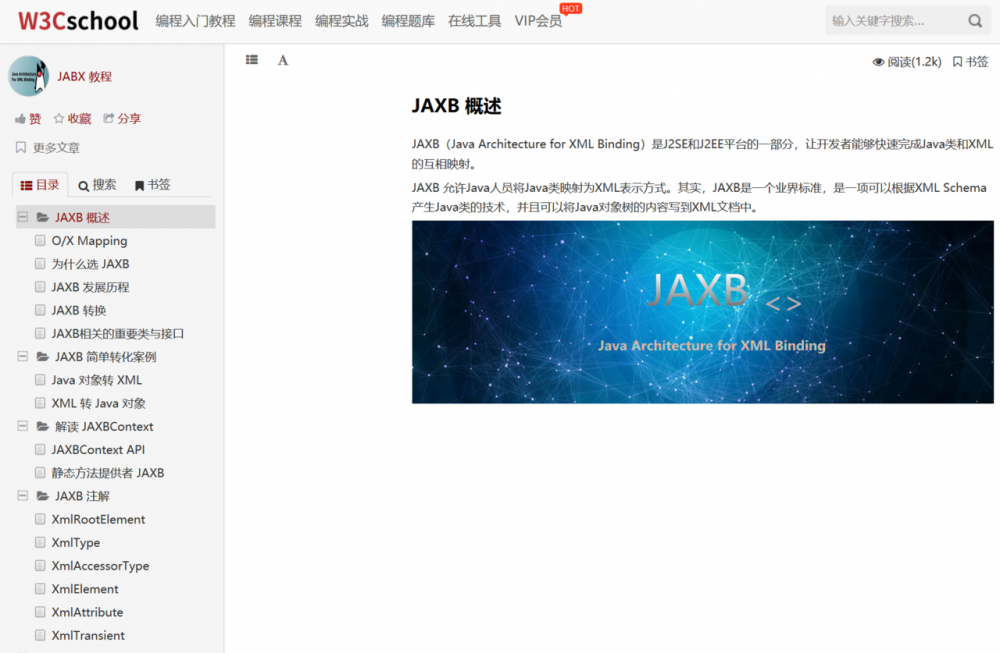Viewport: 1000px width, 653px height.
Task: Switch to the 搜索 tab in the sidebar
Action: 95,183
